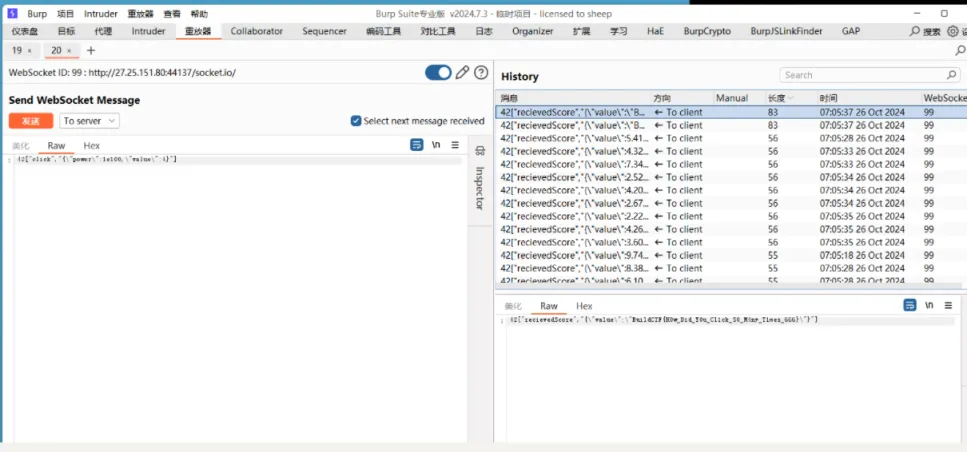
Task: Add a new repeater tab with plus
Action: point(91,51)
